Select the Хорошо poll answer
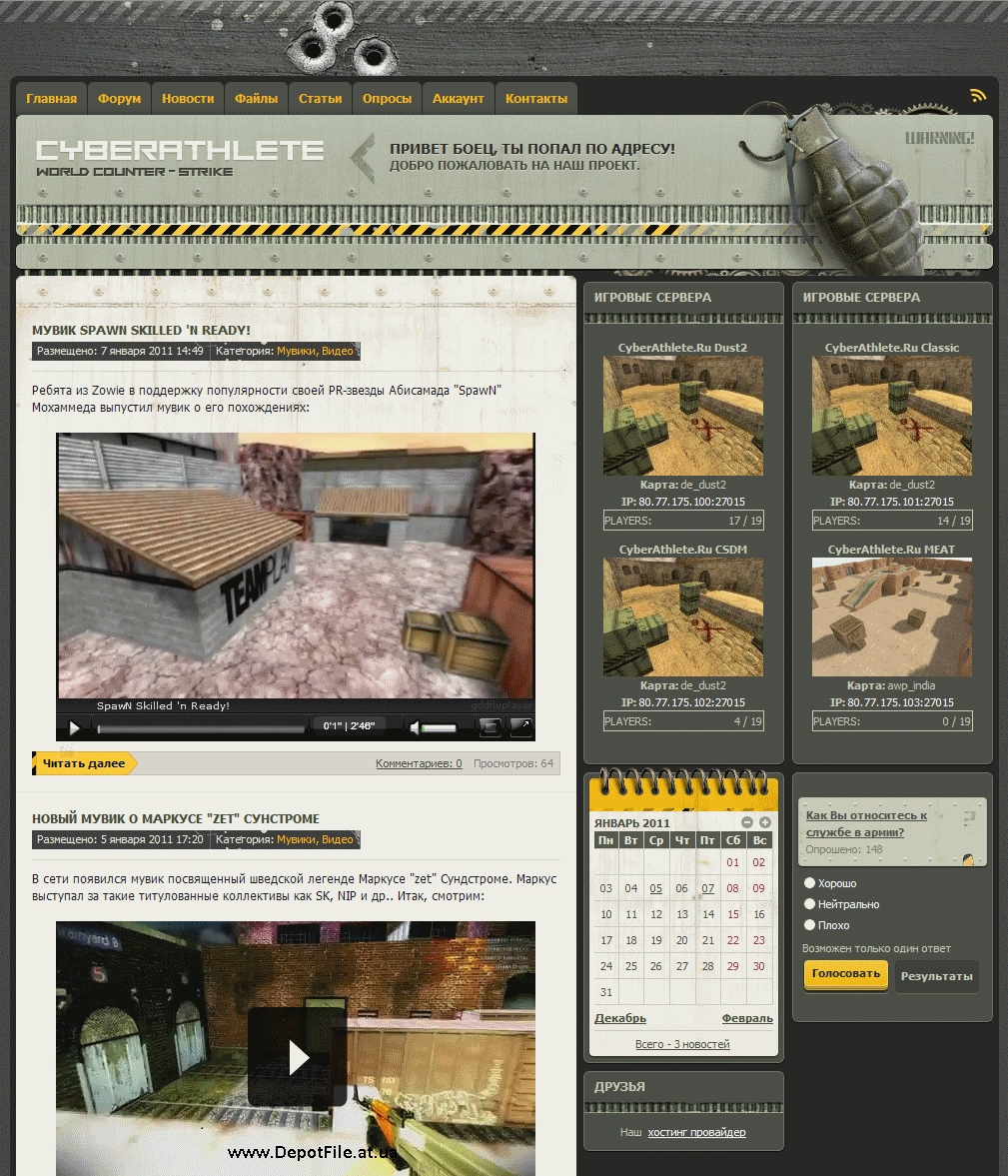The image size is (1008, 1176). pyautogui.click(x=809, y=883)
